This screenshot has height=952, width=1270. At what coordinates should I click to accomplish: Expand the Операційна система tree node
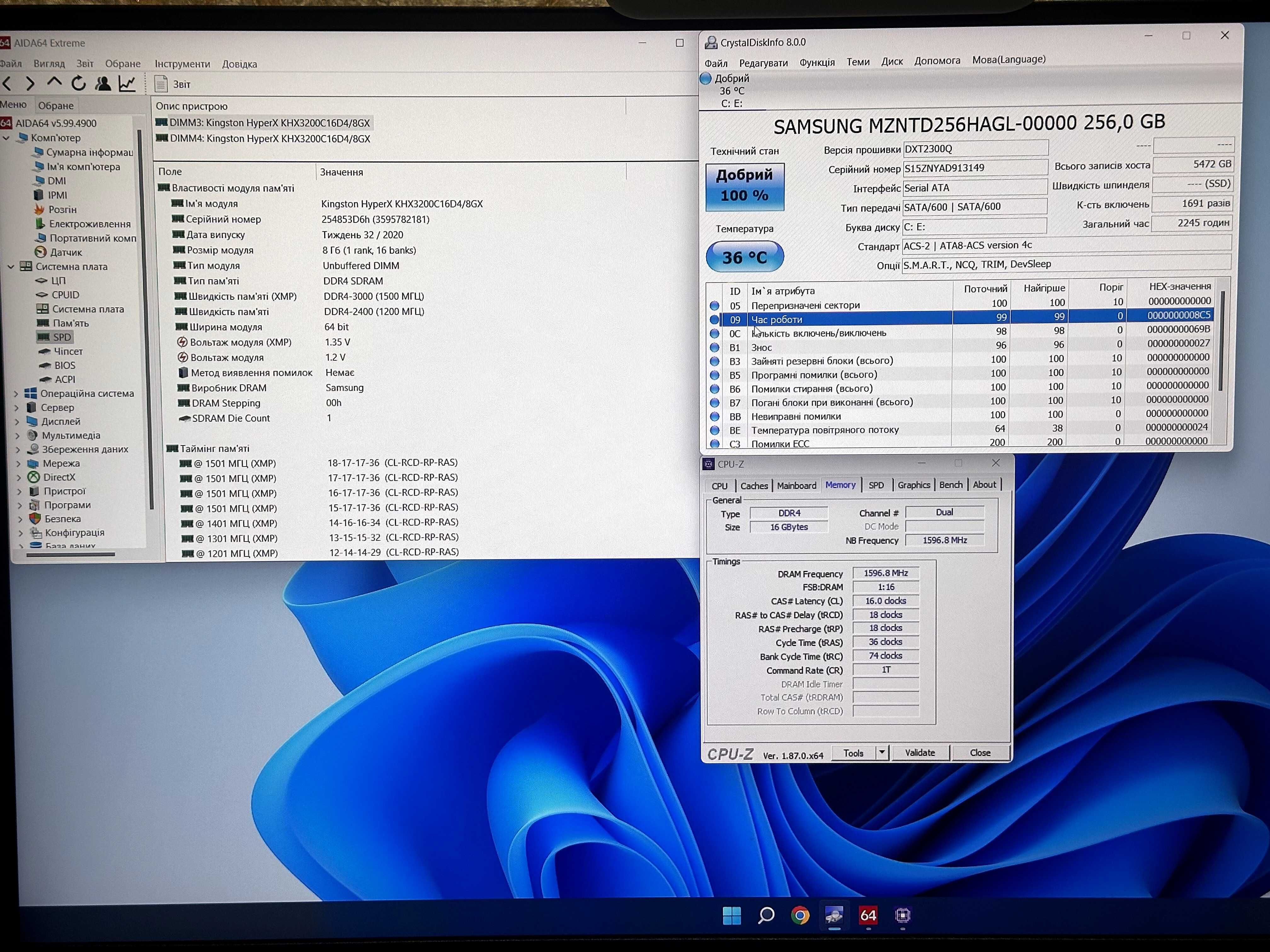16,394
